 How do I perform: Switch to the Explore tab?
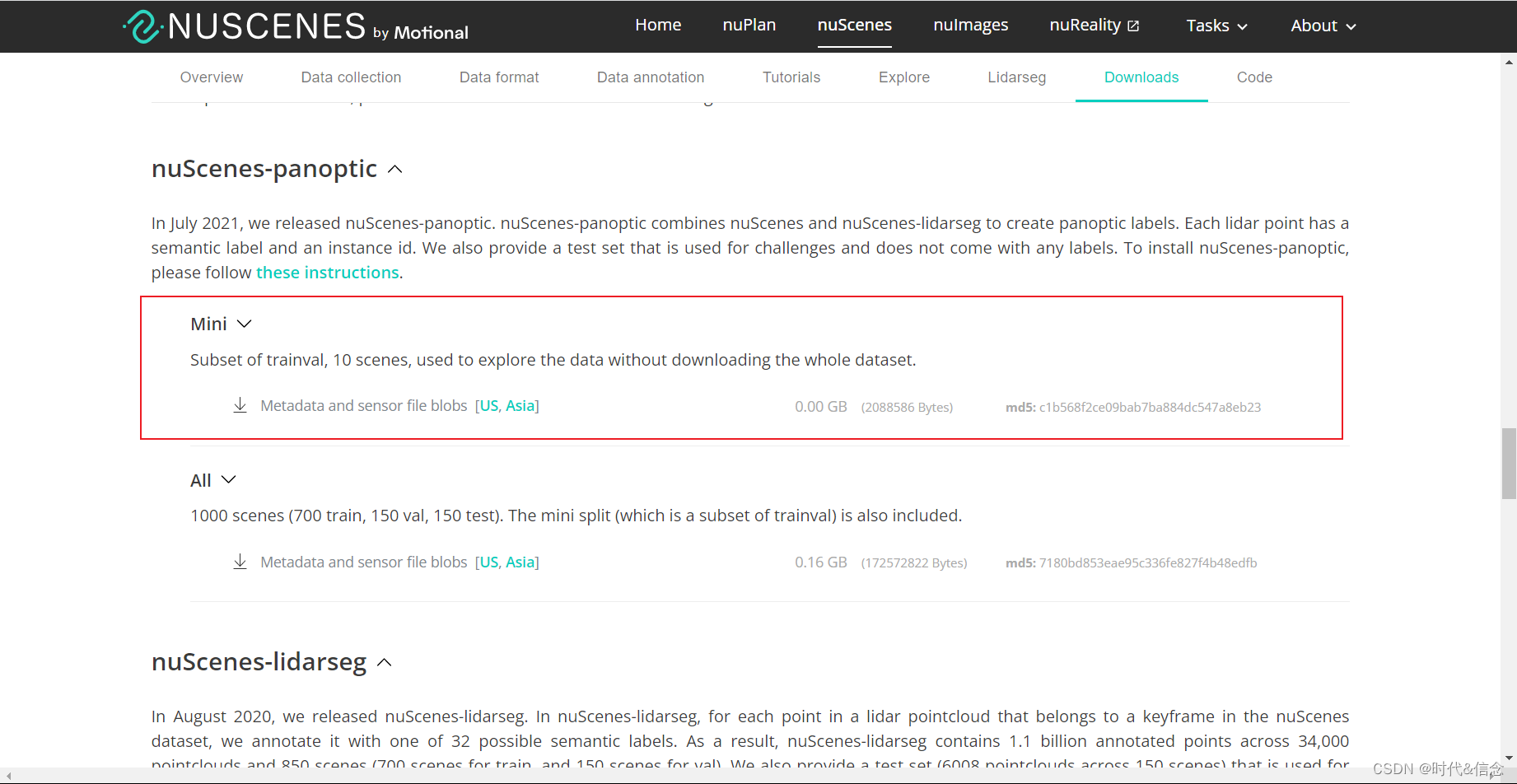(x=904, y=77)
